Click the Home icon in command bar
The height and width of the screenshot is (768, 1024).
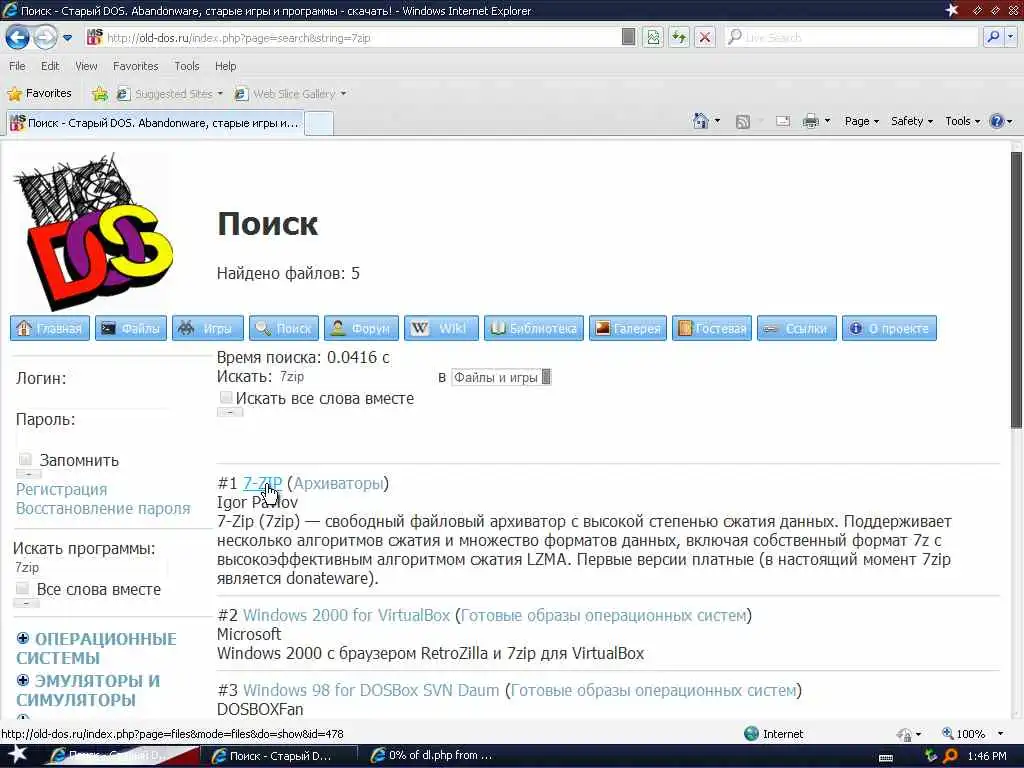[701, 121]
